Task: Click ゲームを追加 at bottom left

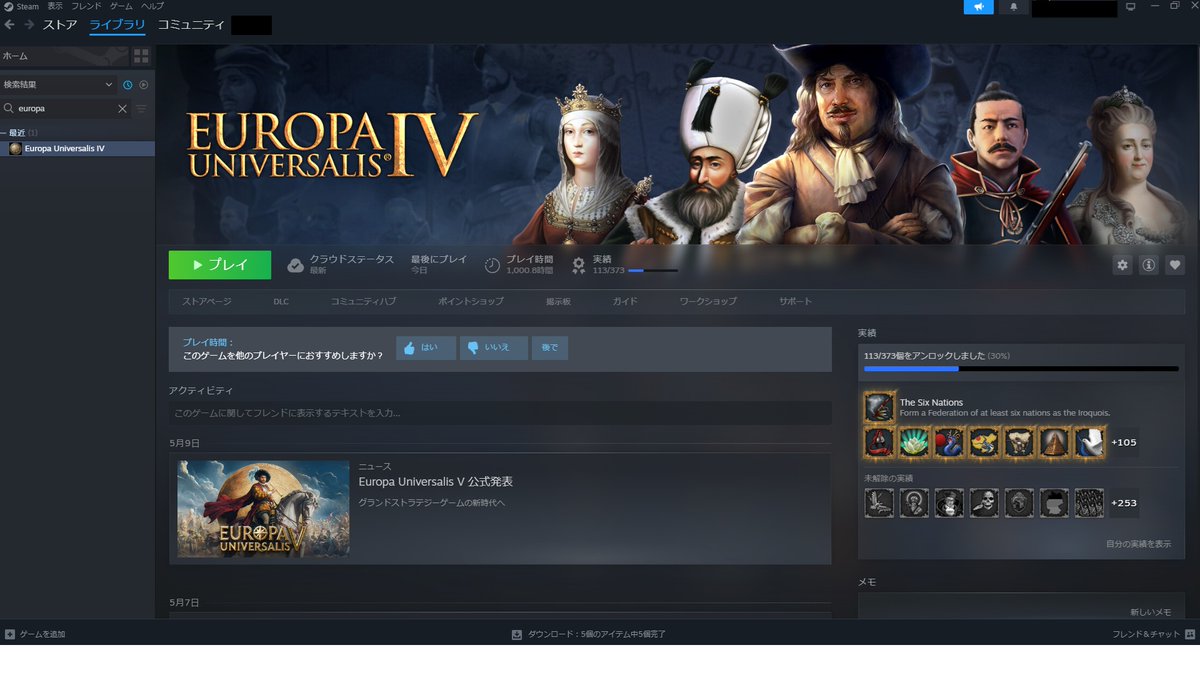Action: coord(35,634)
